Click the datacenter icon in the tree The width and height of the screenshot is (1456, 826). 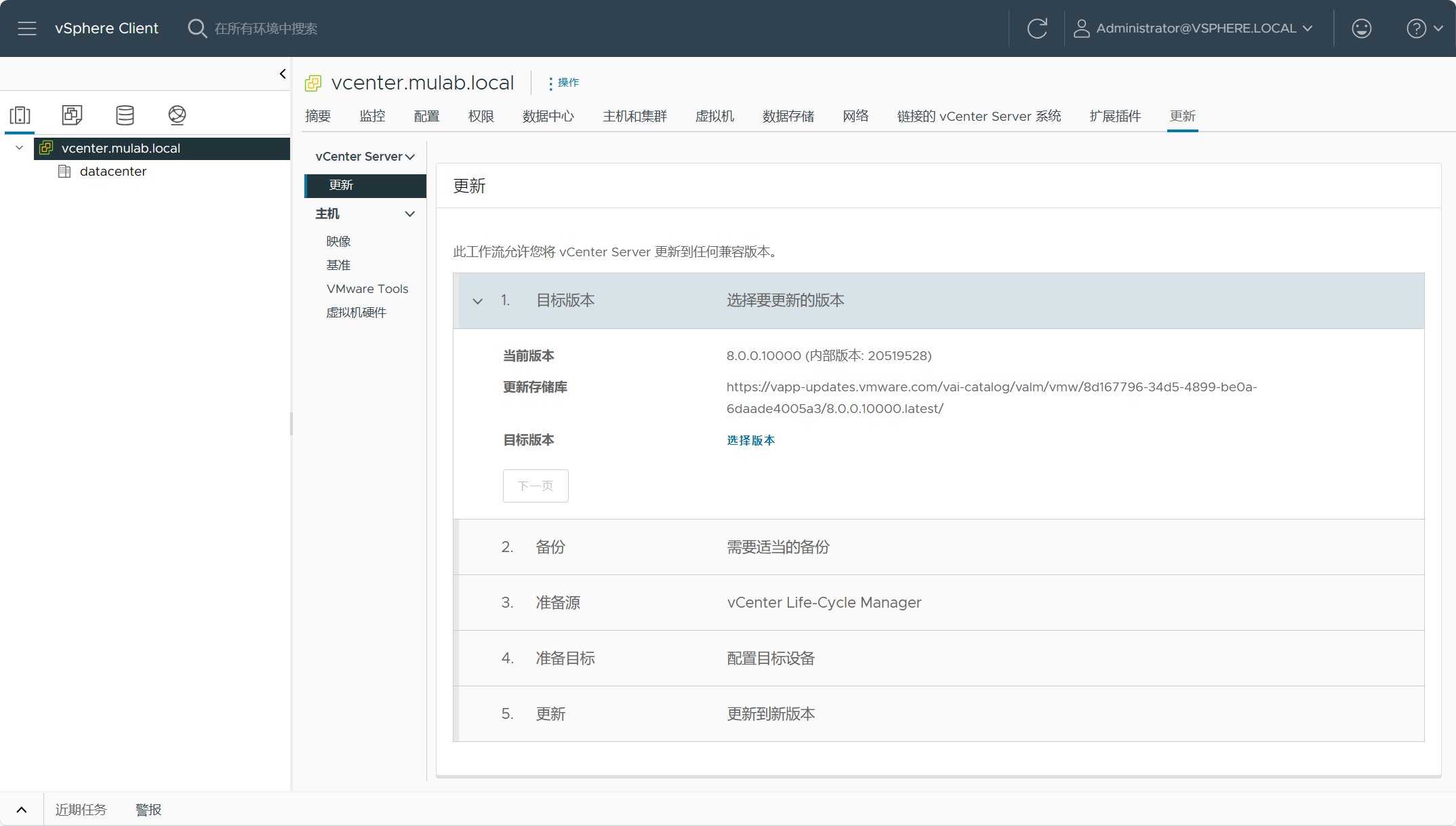[64, 171]
